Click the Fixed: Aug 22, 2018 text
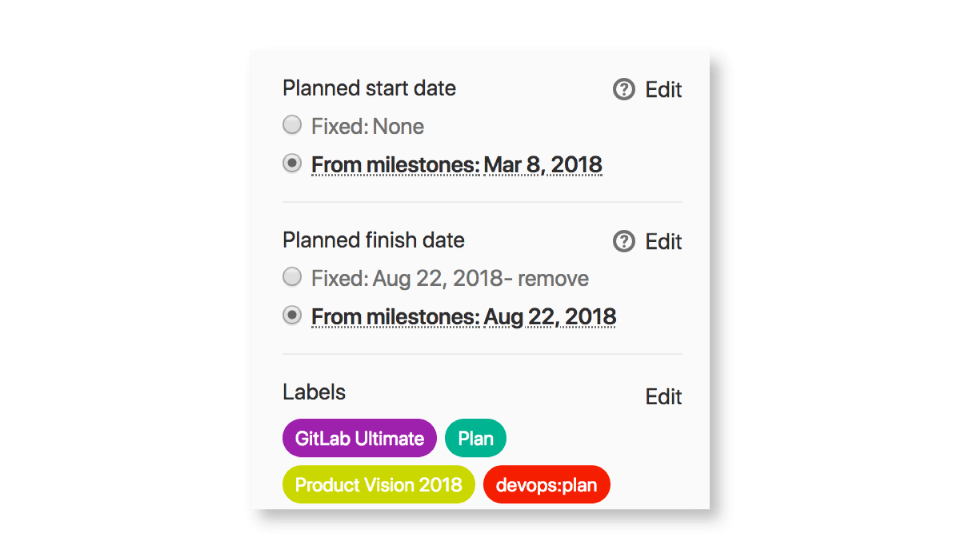The image size is (960, 560). (x=407, y=278)
